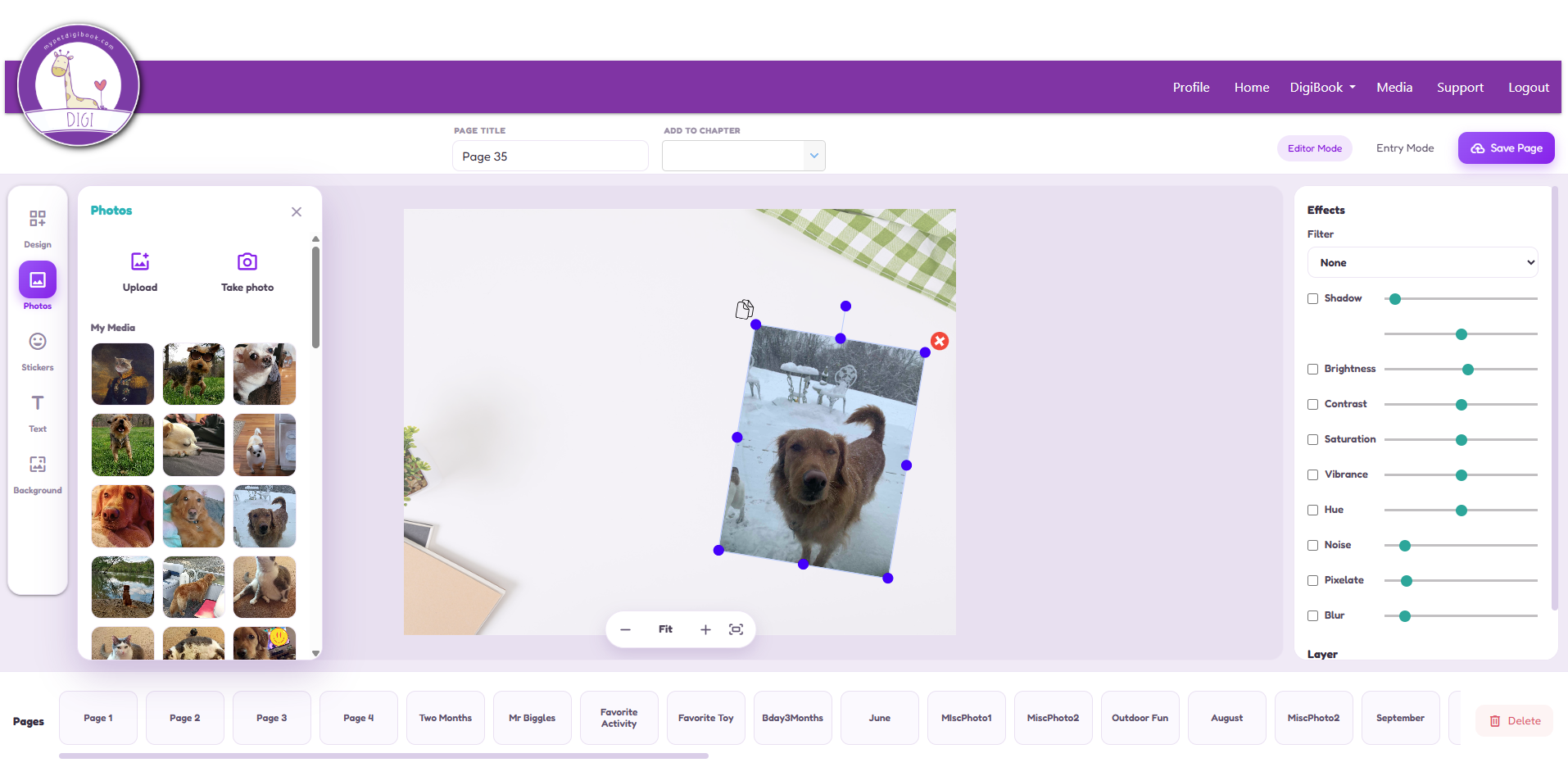Zoom out with the minus icon
The height and width of the screenshot is (767, 1568).
click(626, 629)
